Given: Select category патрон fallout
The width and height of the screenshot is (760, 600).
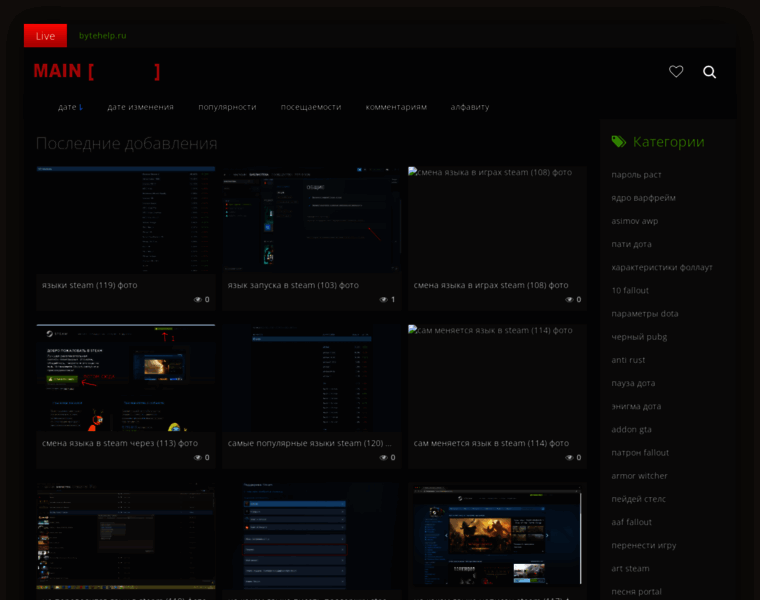Looking at the screenshot, I should coord(640,453).
